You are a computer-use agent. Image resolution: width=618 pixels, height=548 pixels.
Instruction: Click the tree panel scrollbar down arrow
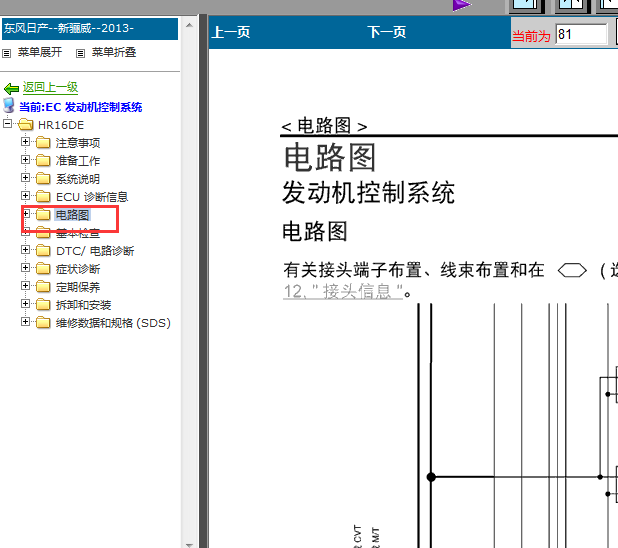[x=189, y=544]
